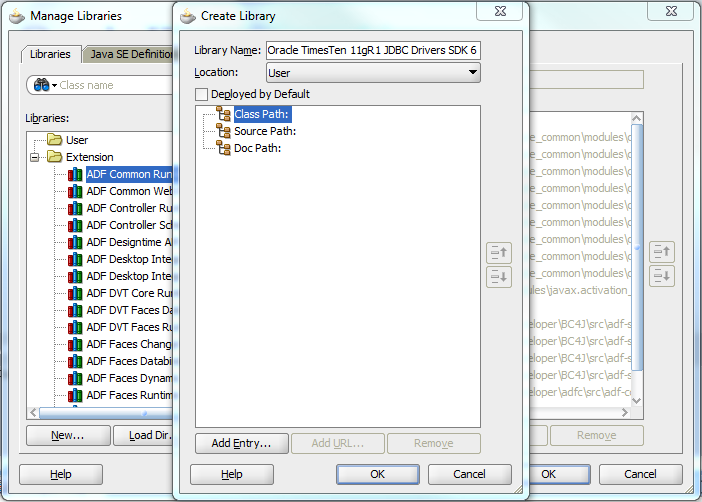Click the ADF Faces Change library icon
Screen dimensions: 702x502
[x=75, y=344]
